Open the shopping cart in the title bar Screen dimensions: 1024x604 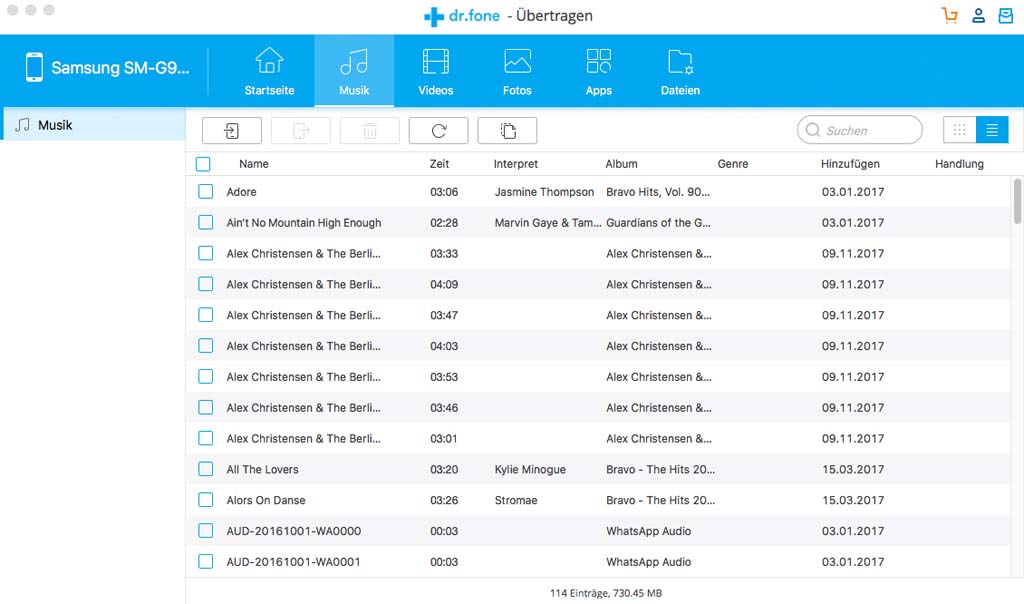949,15
